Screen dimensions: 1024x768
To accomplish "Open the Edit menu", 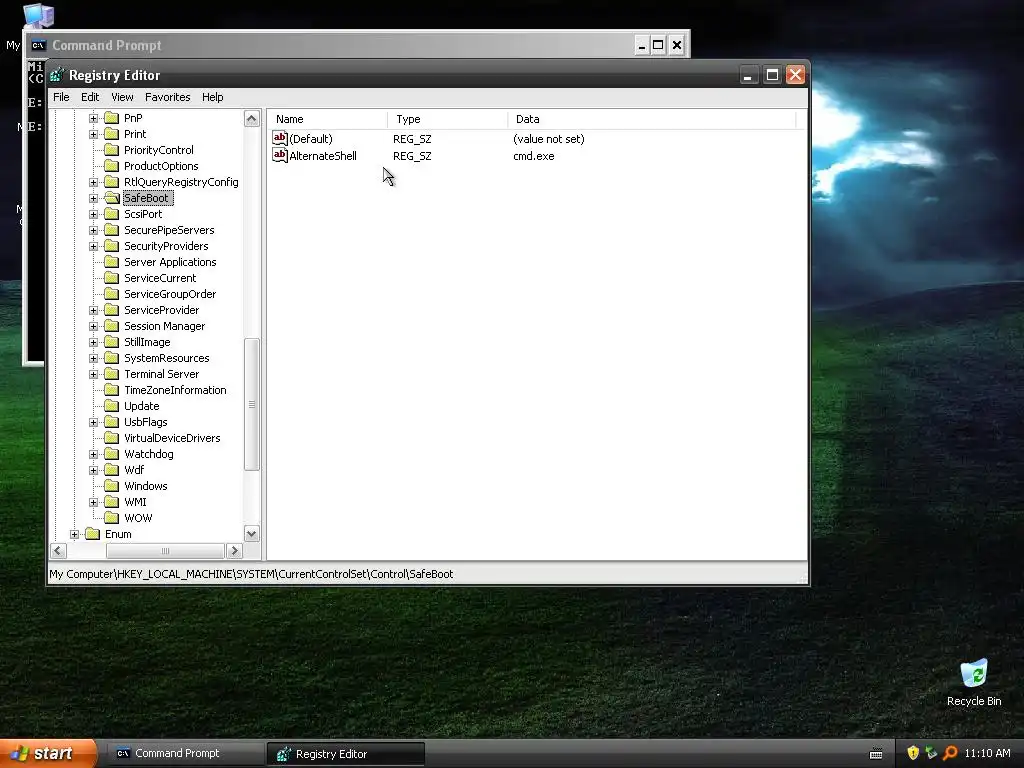I will click(x=90, y=97).
